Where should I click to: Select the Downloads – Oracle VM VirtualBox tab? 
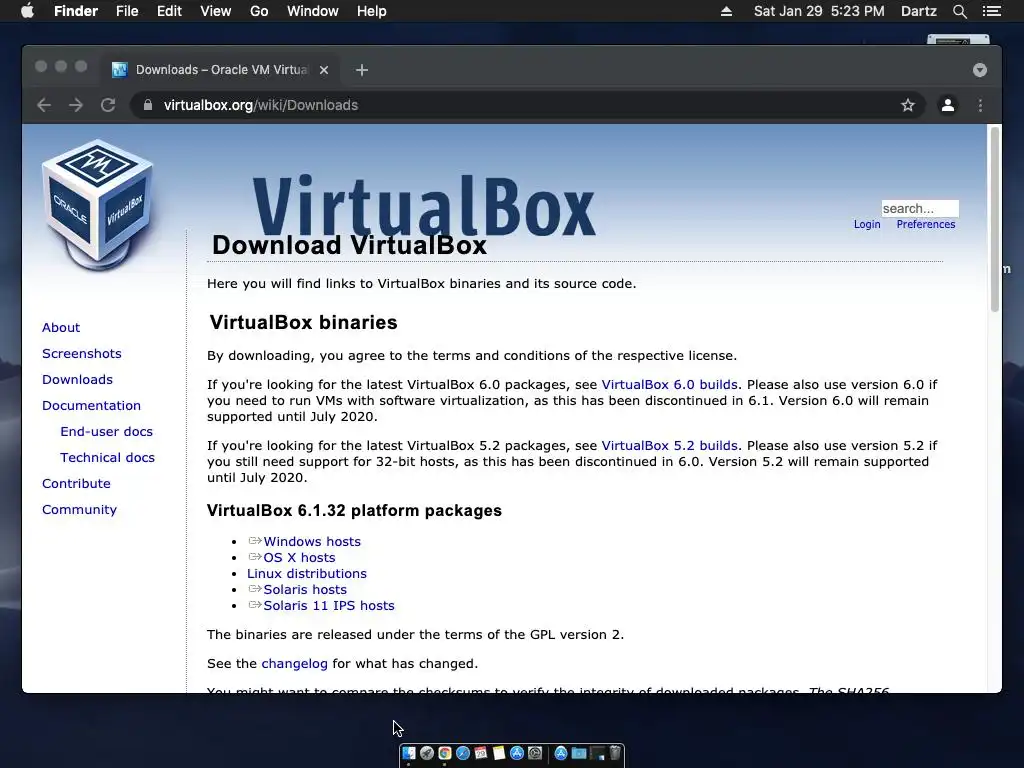[x=220, y=70]
